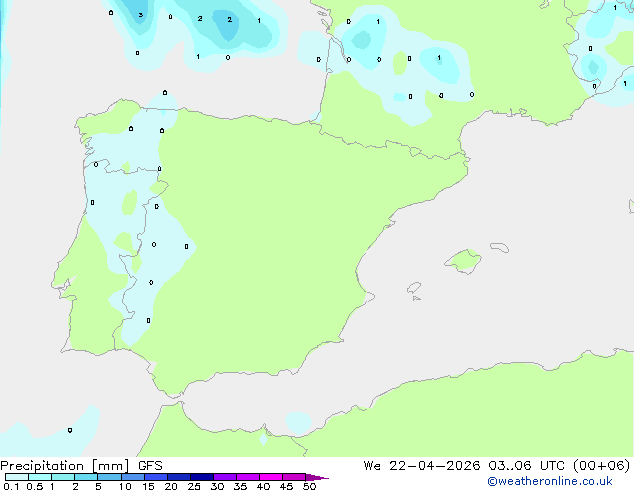Click the 0.5–1 mm legend color swatch
The image size is (634, 490).
point(40,477)
